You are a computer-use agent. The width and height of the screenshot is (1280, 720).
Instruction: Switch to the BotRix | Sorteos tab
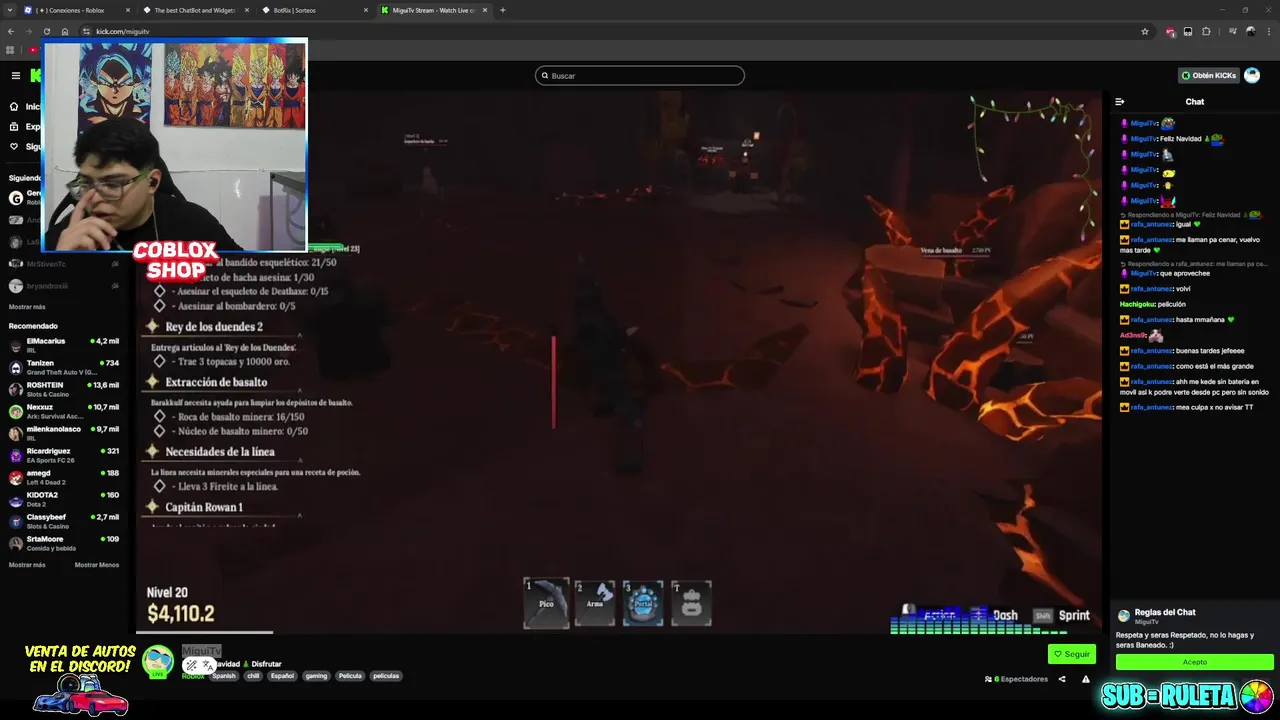[313, 10]
